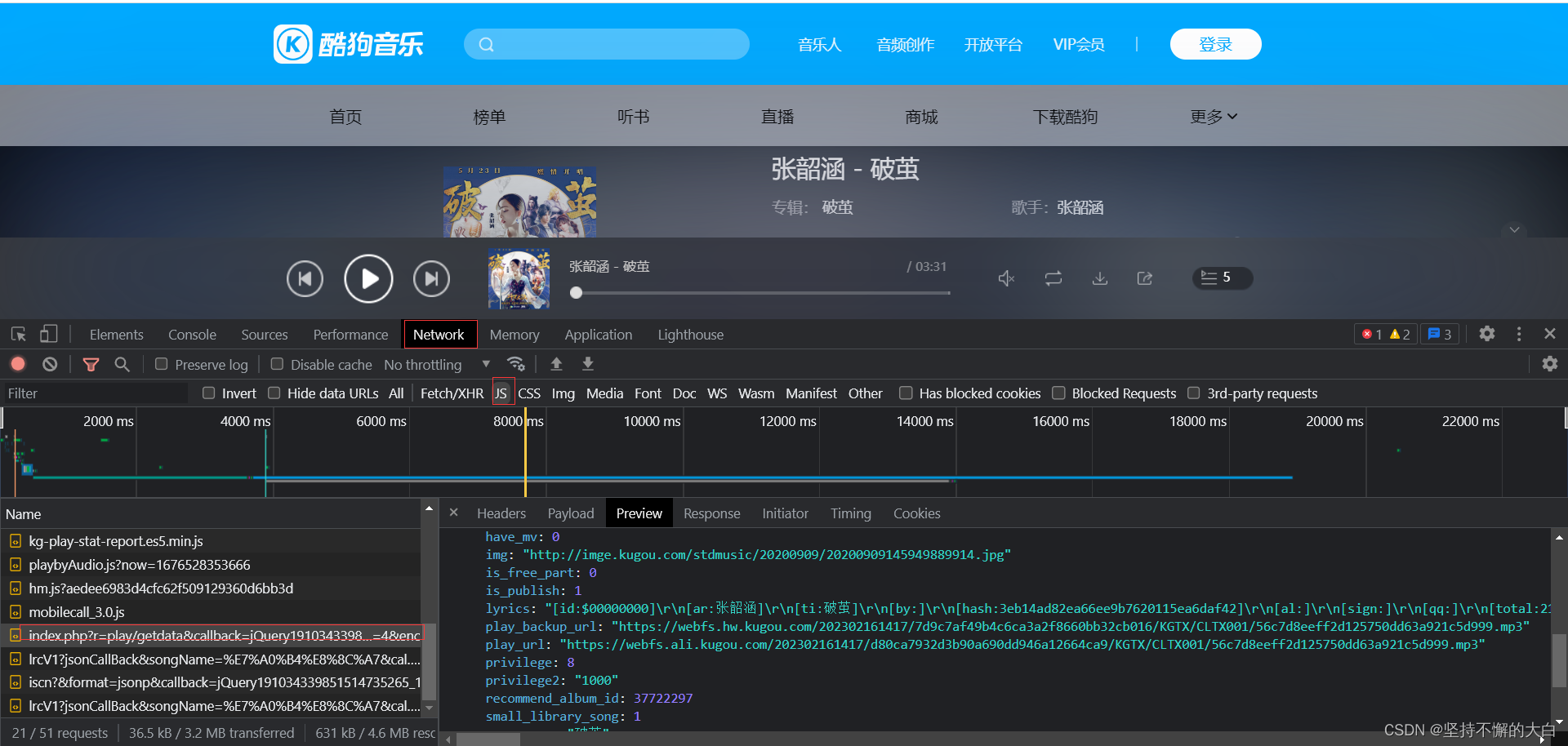The image size is (1568, 746).
Task: Filter requests by Img type
Action: point(563,393)
